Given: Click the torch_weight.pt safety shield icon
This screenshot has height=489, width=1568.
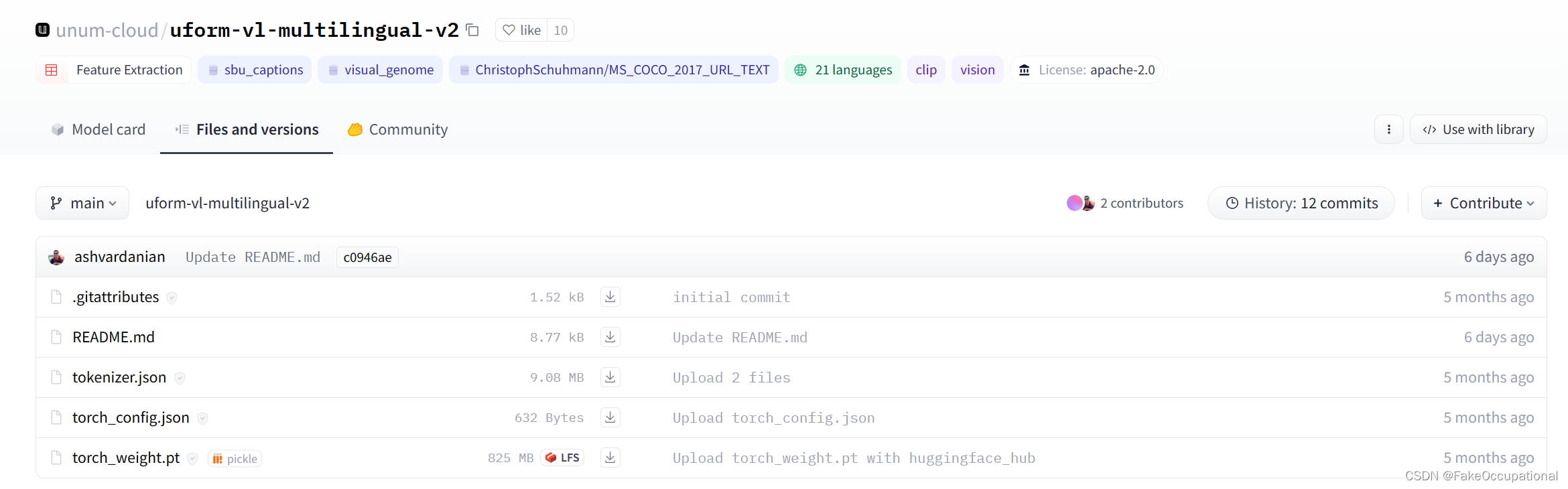Looking at the screenshot, I should 192,458.
